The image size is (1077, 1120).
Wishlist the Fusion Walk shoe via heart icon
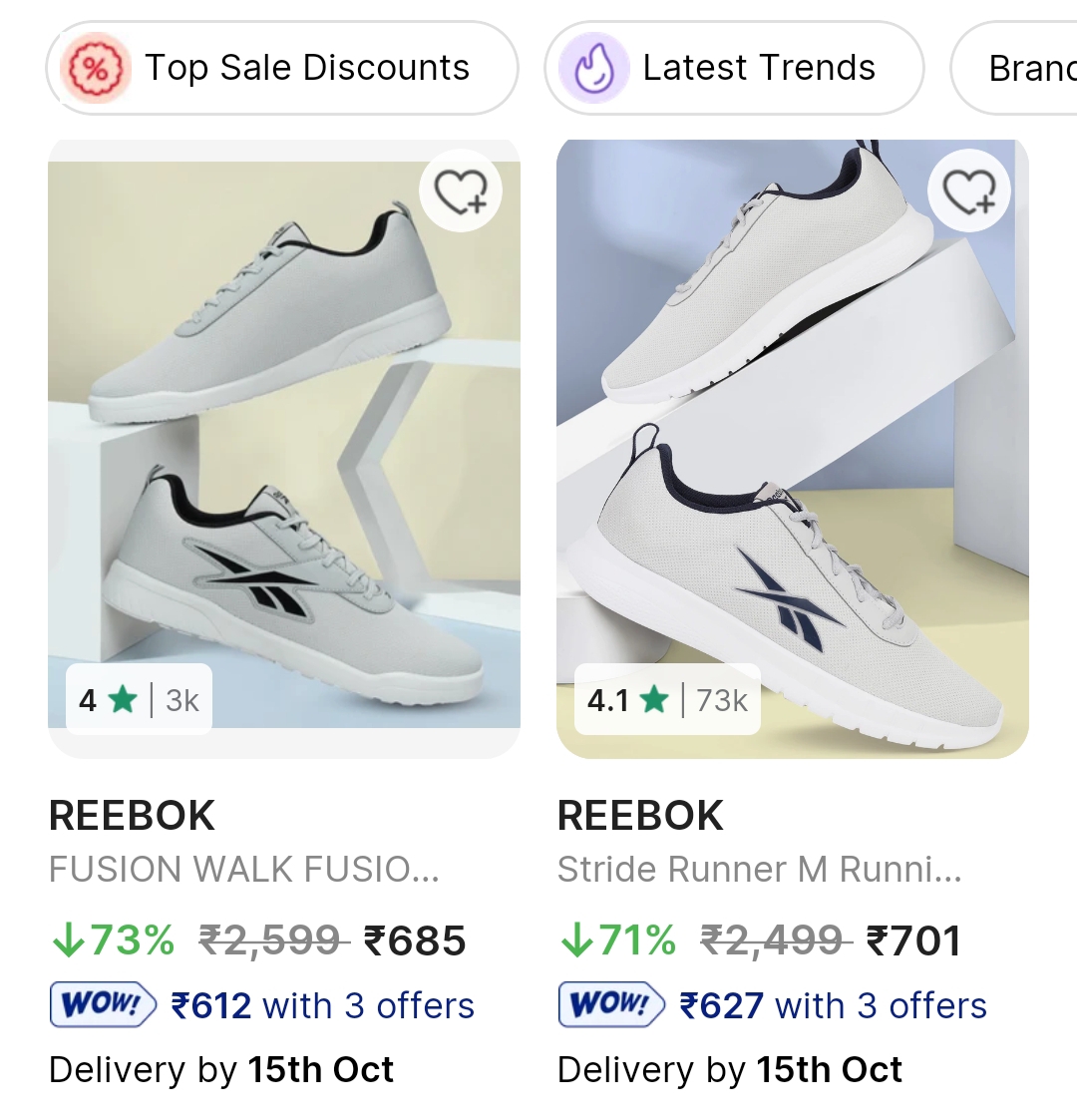(461, 190)
